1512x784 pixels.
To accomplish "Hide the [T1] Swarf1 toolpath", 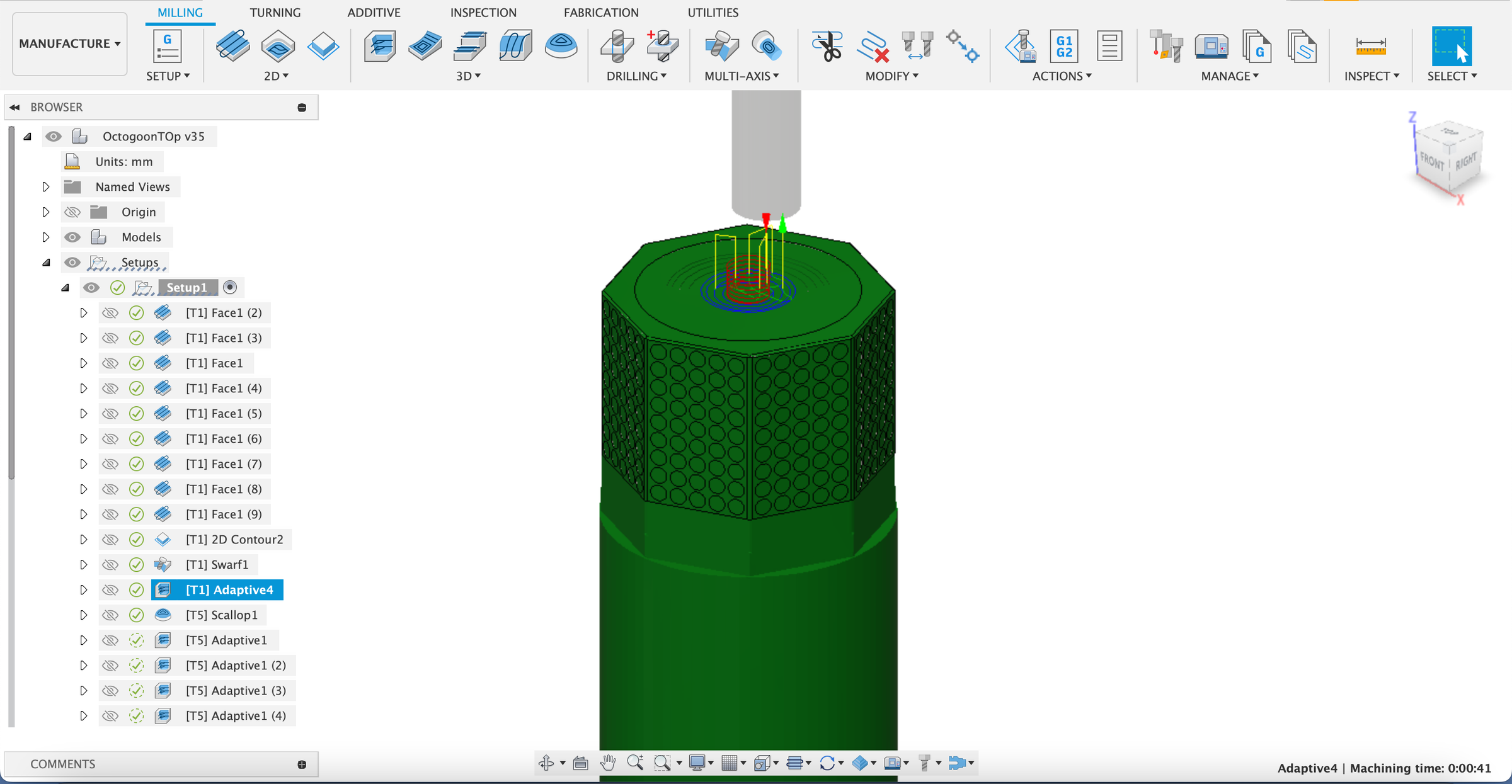I will [110, 564].
